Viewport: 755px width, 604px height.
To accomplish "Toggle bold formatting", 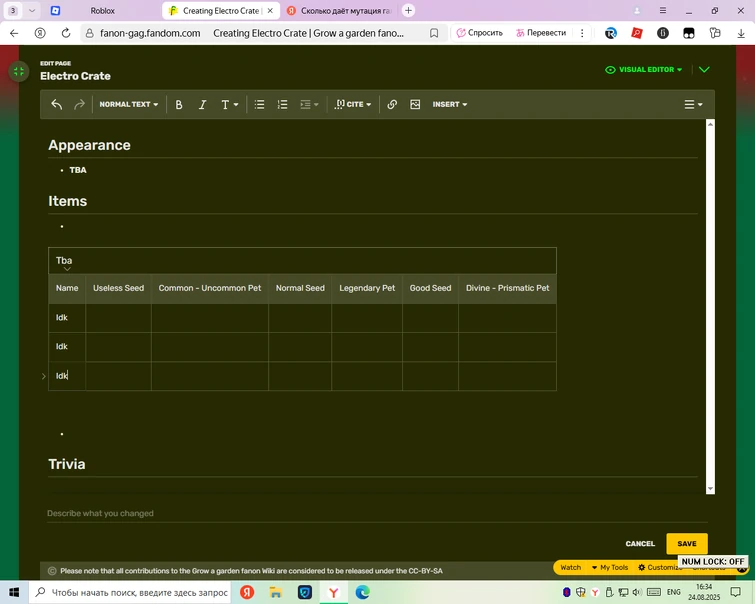I will coord(179,105).
